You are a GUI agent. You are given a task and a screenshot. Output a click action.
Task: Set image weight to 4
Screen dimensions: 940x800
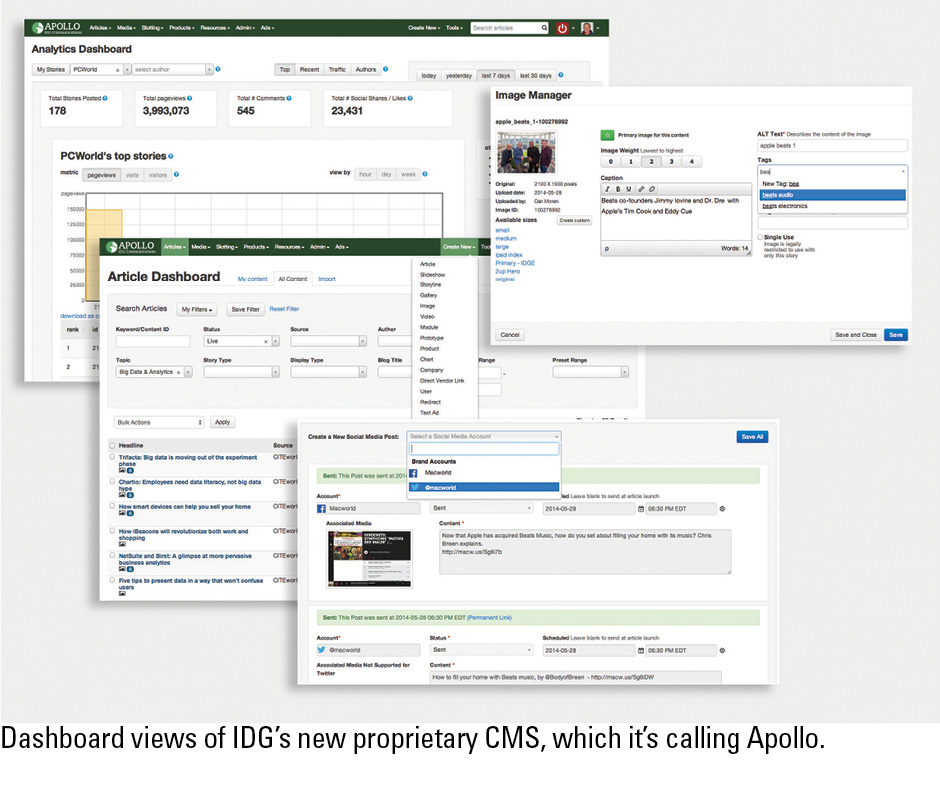690,161
